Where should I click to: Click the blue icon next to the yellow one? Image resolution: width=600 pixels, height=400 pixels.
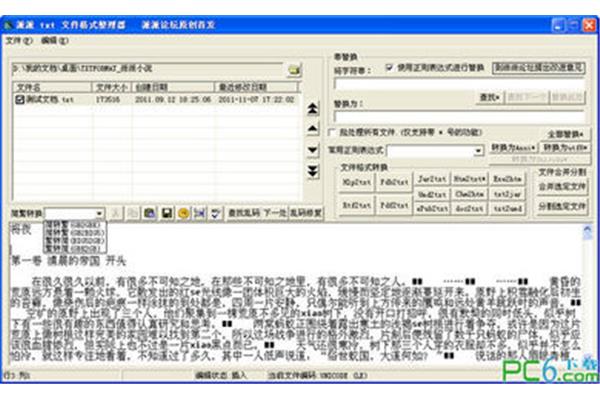[200, 213]
